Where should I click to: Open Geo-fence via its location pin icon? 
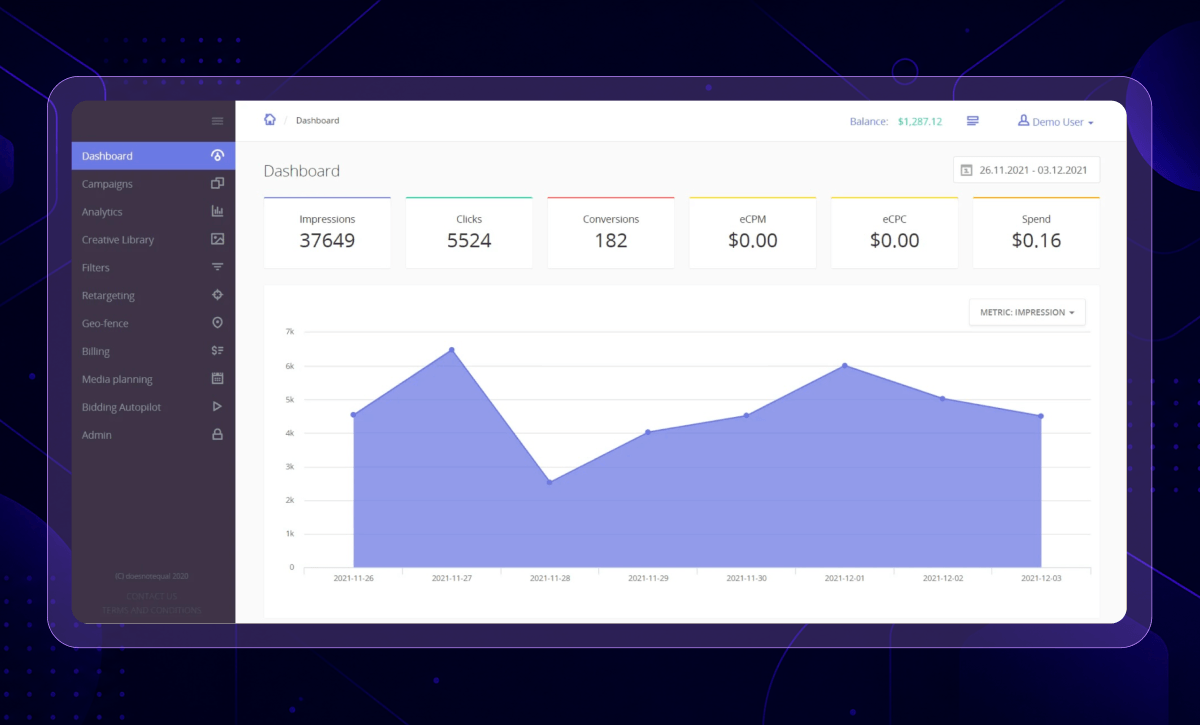(x=217, y=323)
